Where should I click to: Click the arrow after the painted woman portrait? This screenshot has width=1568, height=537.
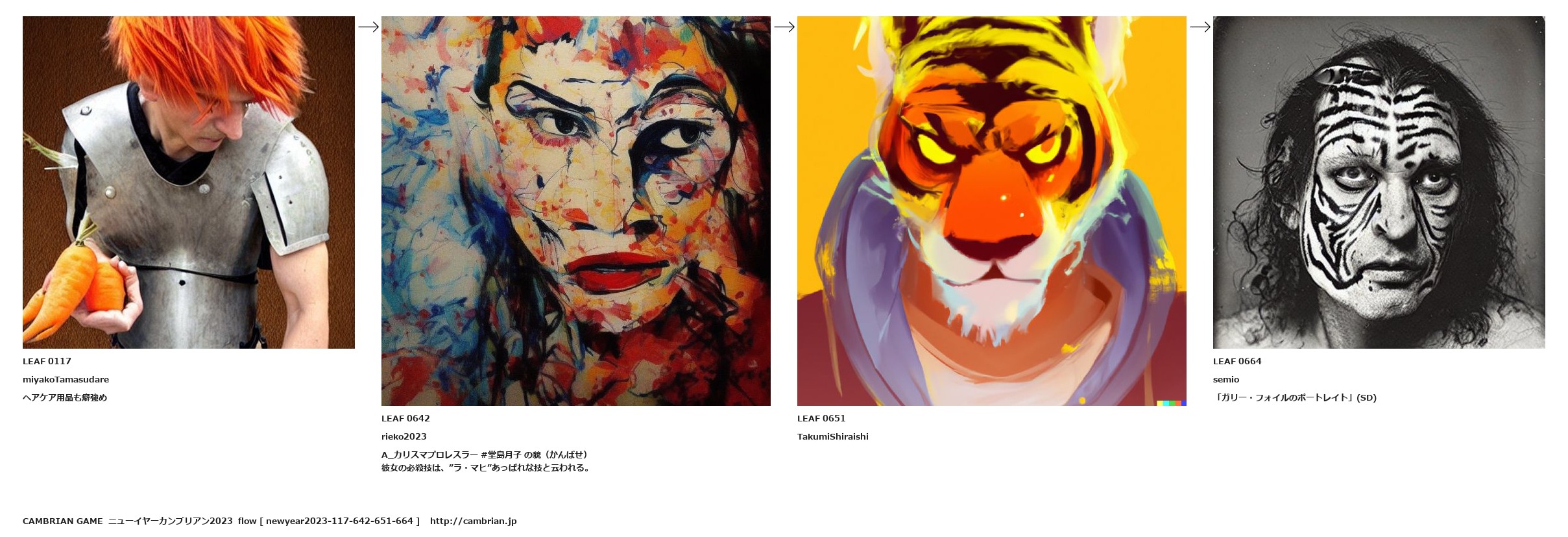784,27
